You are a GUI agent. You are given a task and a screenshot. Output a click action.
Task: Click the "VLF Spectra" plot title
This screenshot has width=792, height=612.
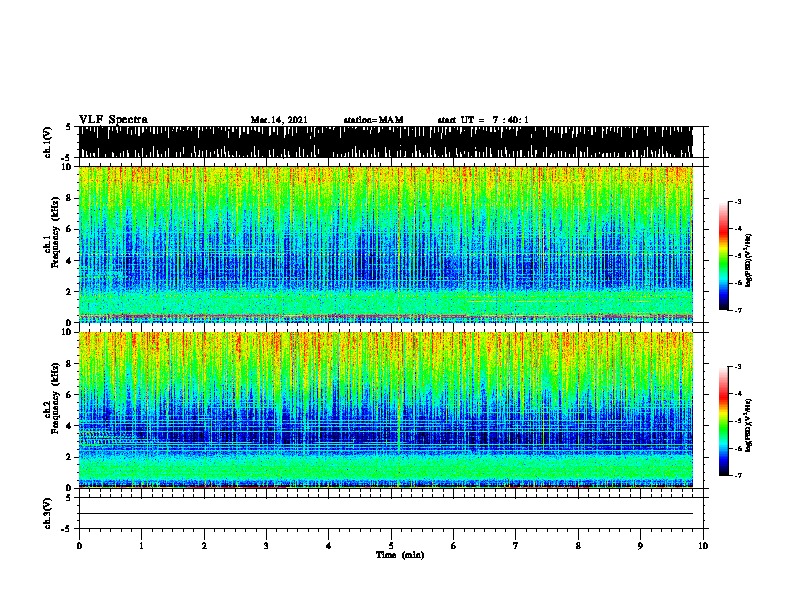point(113,120)
